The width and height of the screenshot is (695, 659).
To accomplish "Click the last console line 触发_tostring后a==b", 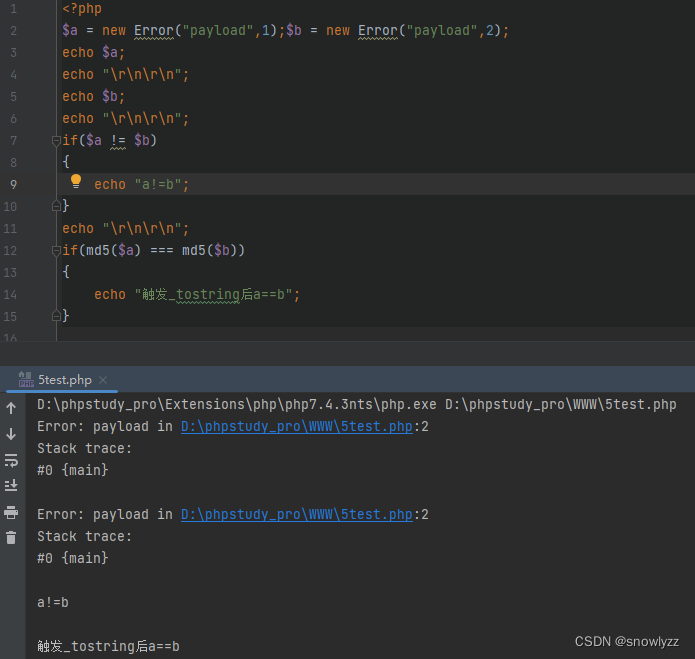I will point(108,646).
